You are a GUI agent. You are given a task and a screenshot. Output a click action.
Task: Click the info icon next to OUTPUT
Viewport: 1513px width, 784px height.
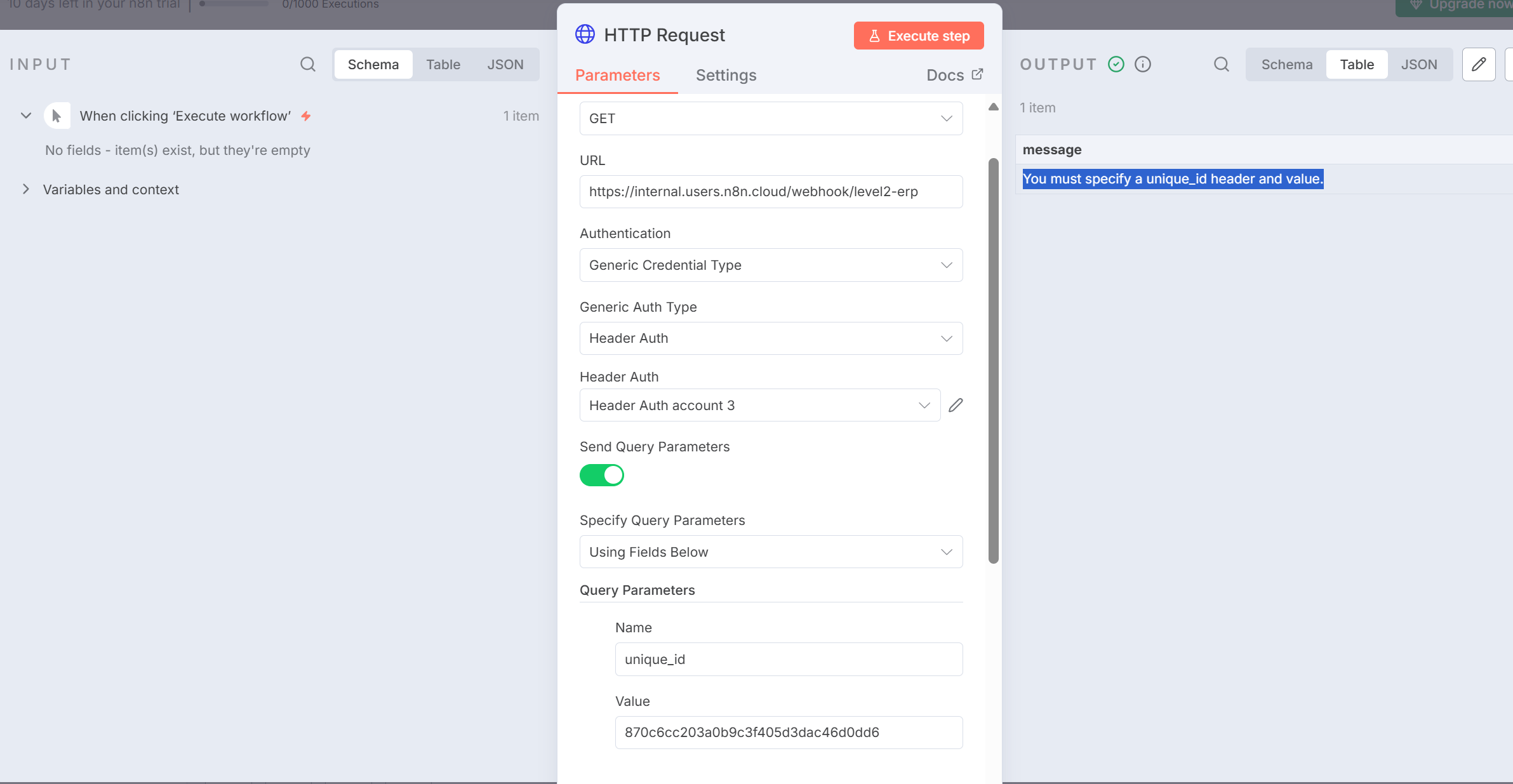click(1142, 63)
